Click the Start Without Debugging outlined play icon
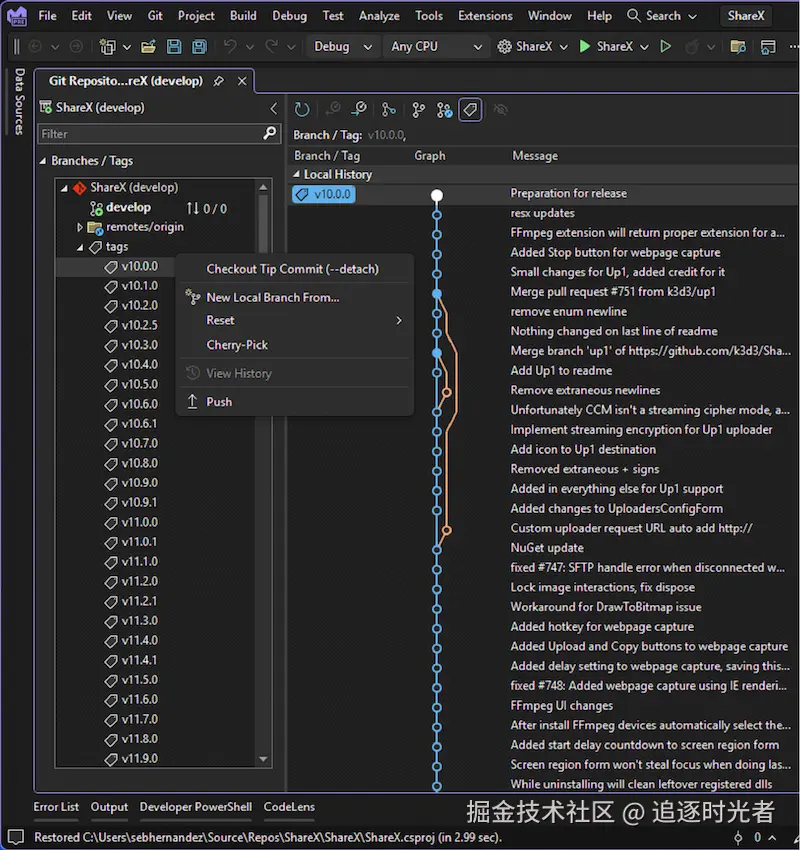This screenshot has height=850, width=800. [x=666, y=47]
